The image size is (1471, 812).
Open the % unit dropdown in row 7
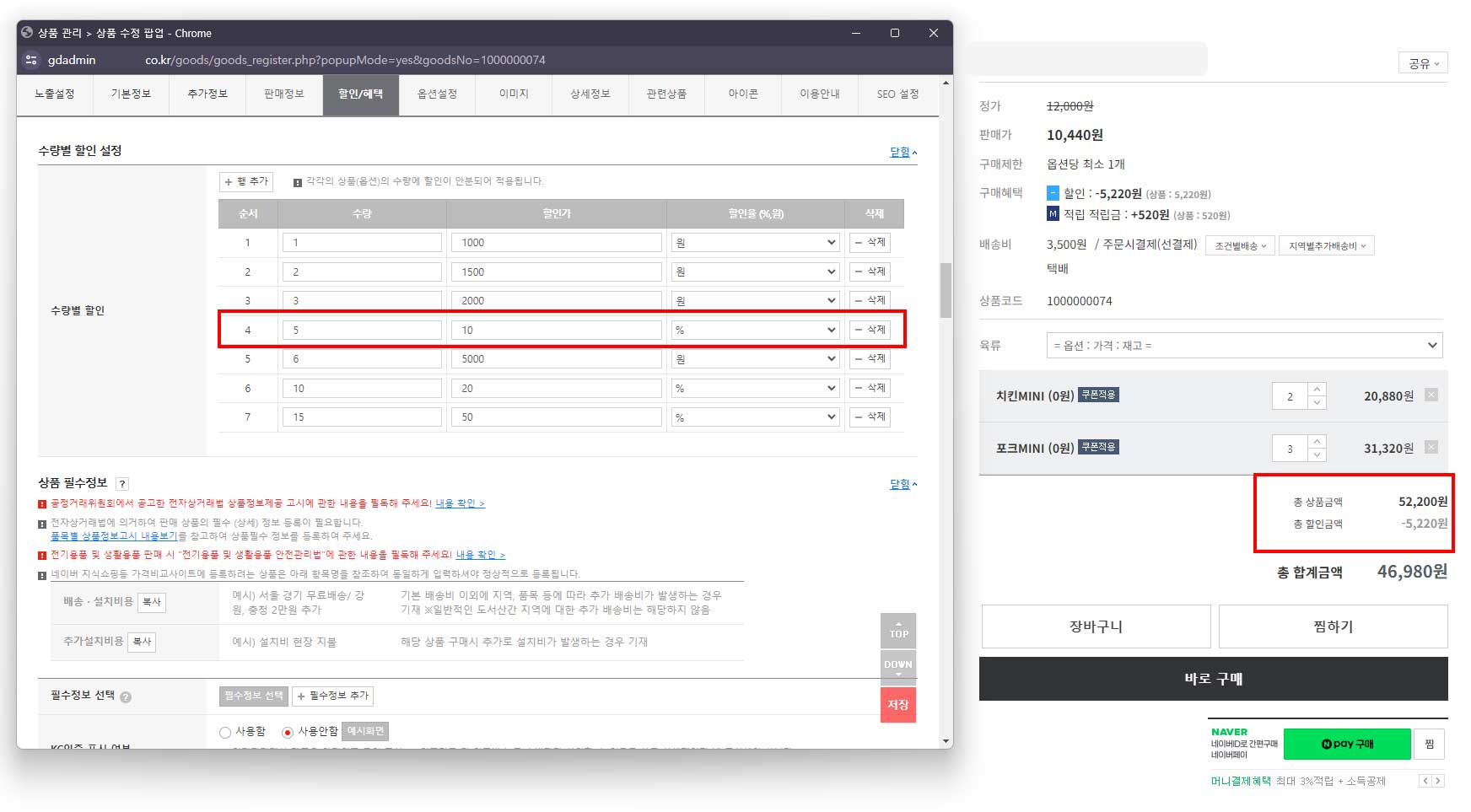click(x=755, y=417)
